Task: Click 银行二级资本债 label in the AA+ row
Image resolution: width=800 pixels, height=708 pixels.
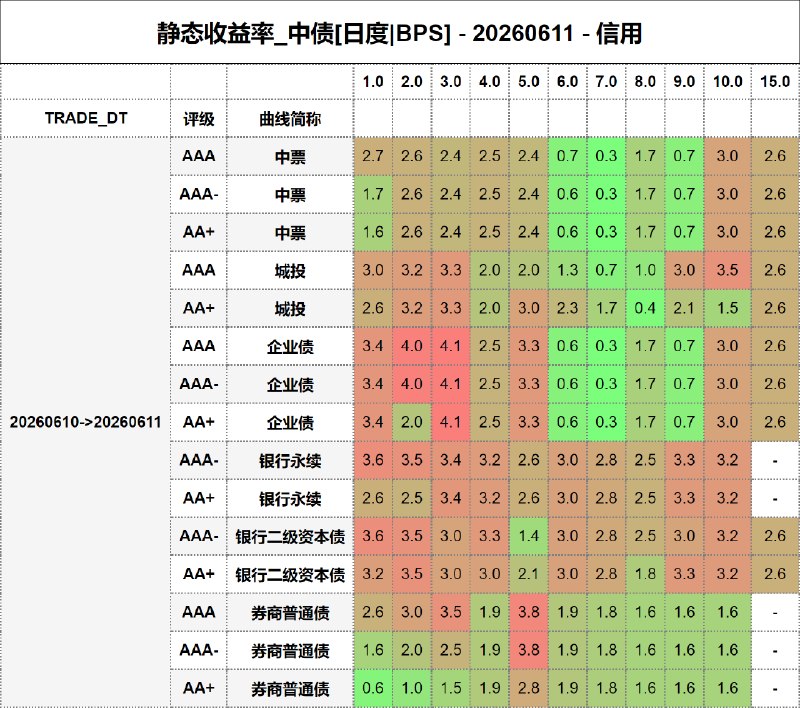Action: click(x=290, y=575)
